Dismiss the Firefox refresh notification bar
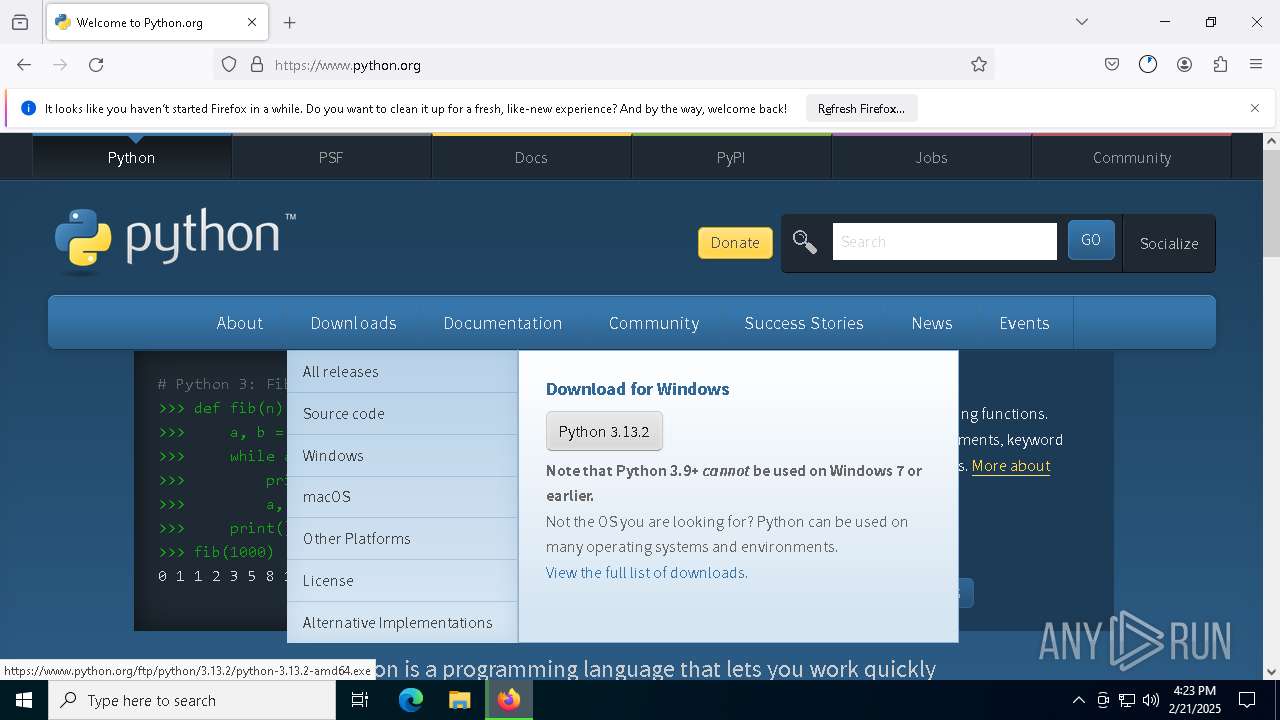Viewport: 1280px width, 720px height. pos(1255,108)
